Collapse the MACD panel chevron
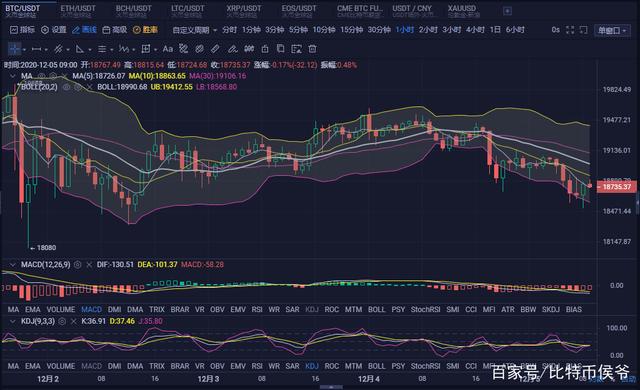The height and width of the screenshot is (390, 640). 13,265
